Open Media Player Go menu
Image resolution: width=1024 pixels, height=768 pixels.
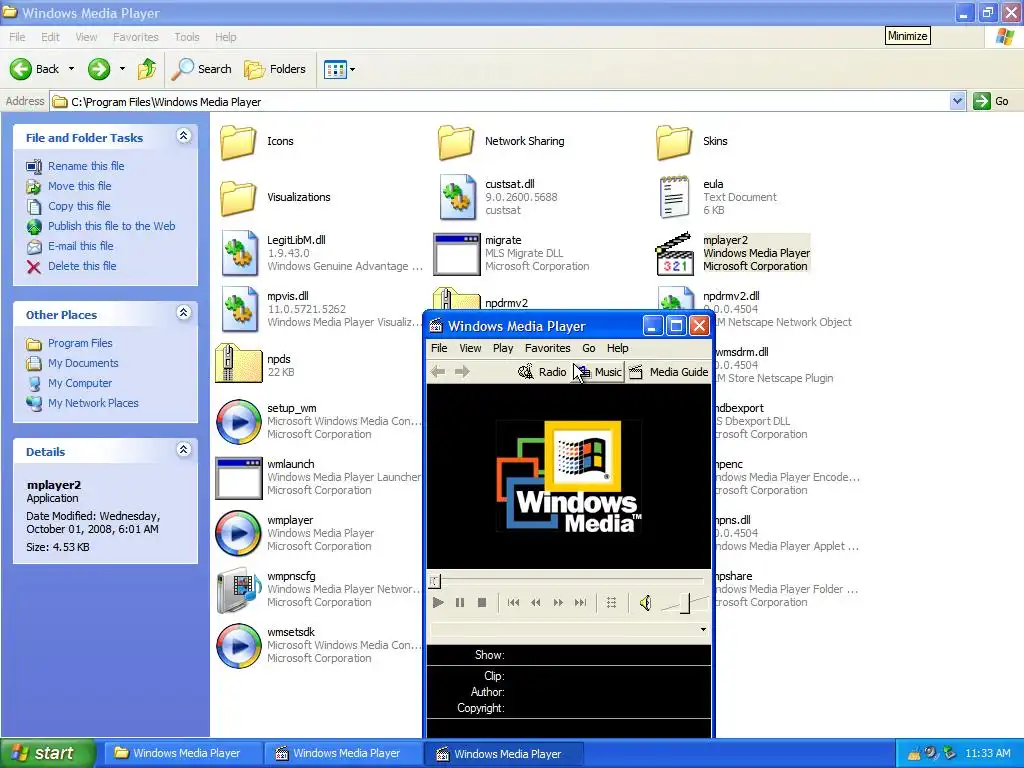(x=588, y=348)
